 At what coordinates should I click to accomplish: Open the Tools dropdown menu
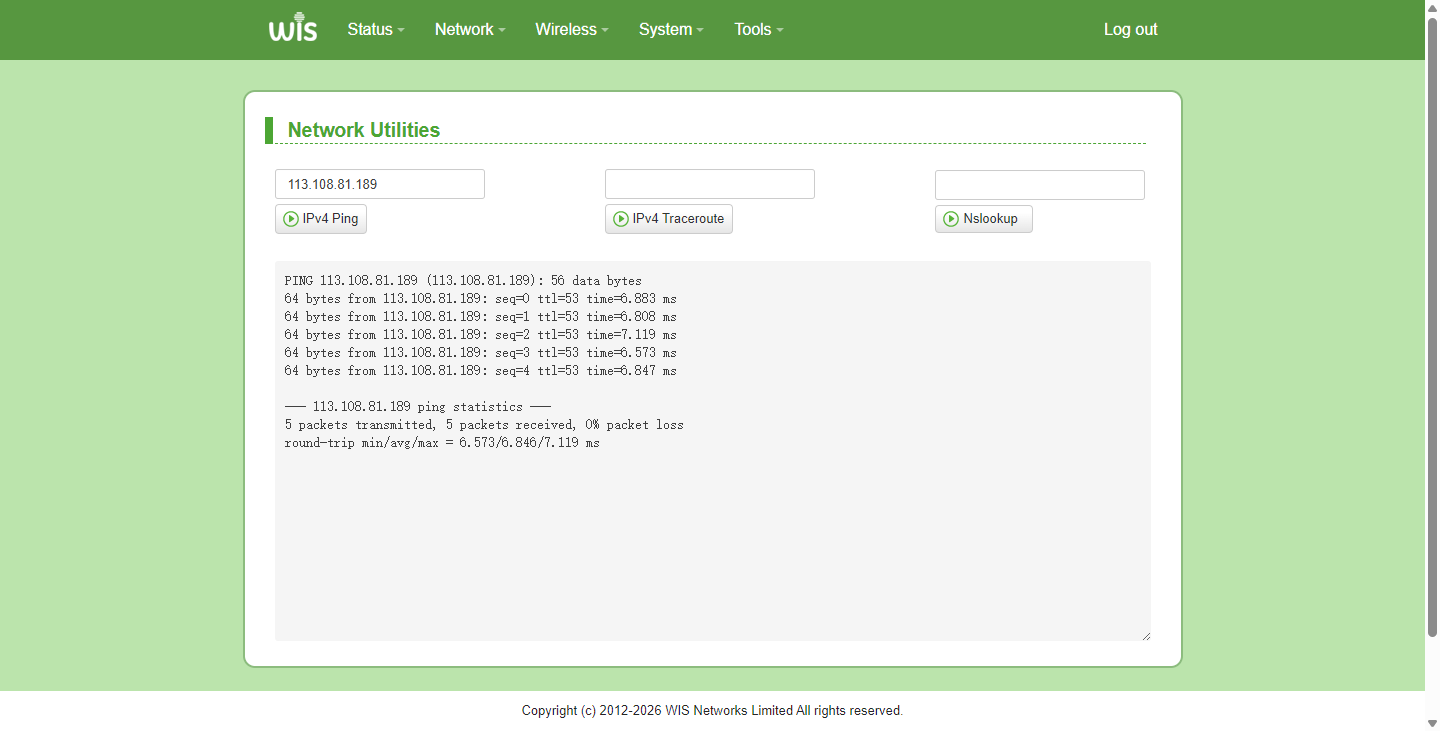click(759, 30)
